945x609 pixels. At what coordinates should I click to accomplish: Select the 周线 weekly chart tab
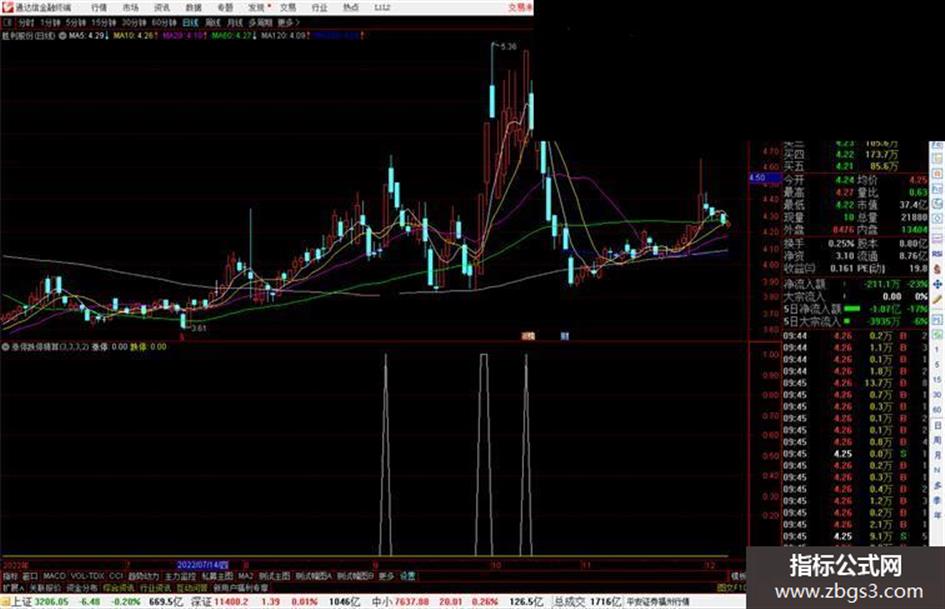click(x=213, y=22)
